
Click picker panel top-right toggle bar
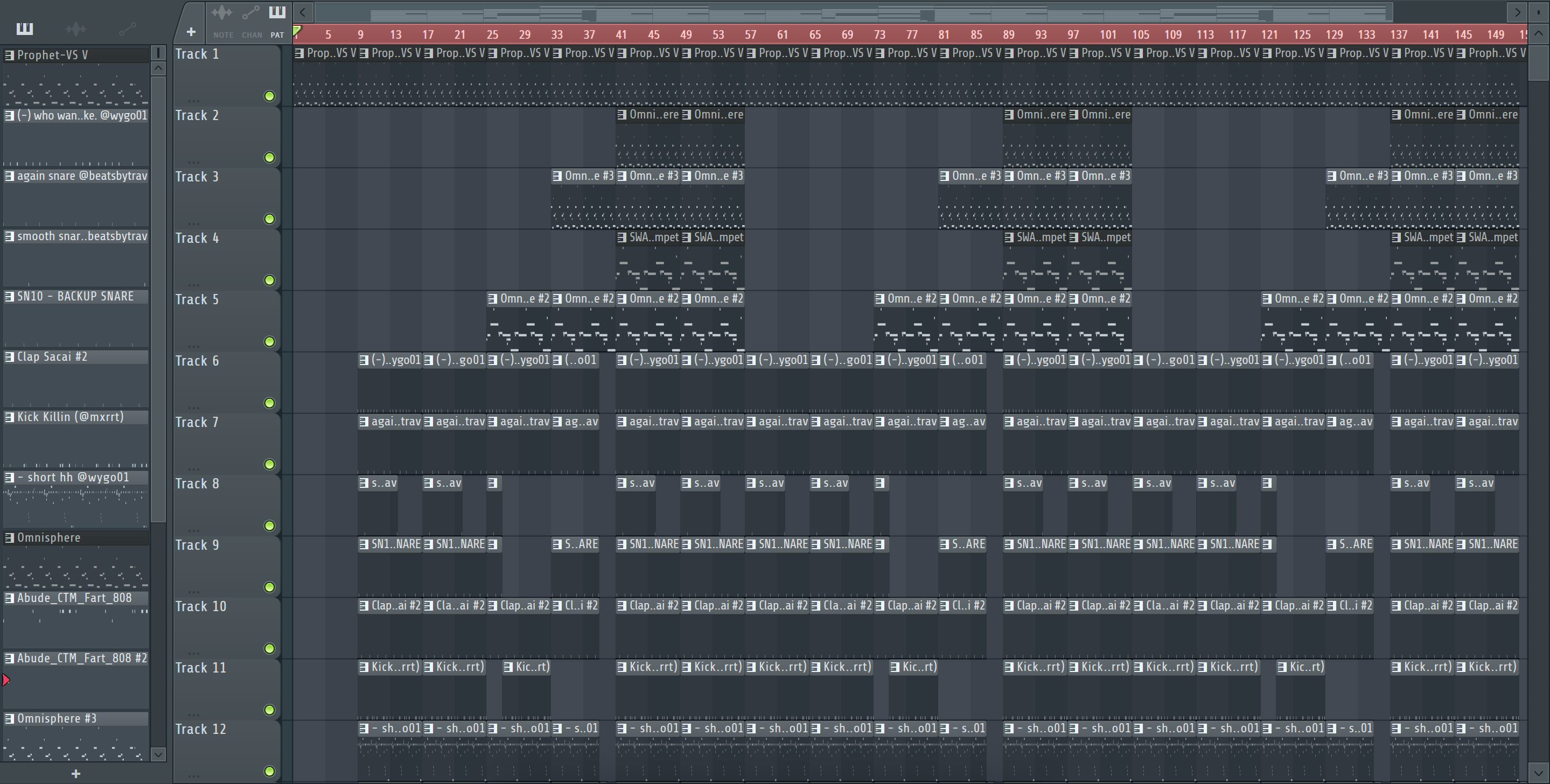click(158, 53)
